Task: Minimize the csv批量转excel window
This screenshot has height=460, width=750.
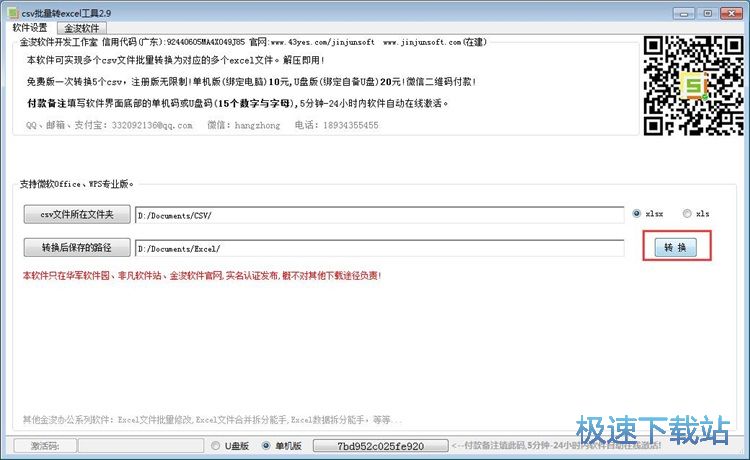Action: [x=684, y=13]
